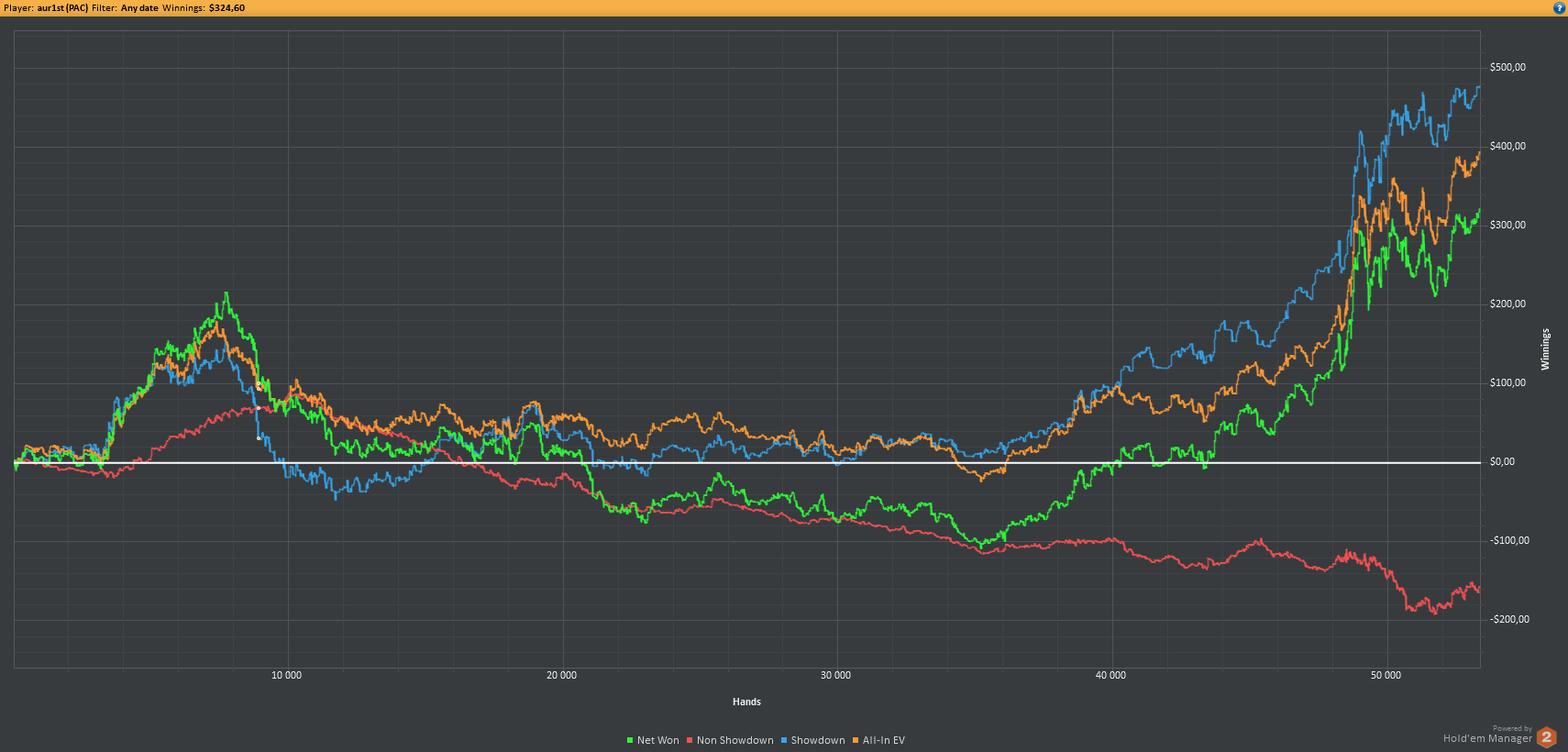Click the 10 000 hands axis label
1568x752 pixels.
pos(287,676)
